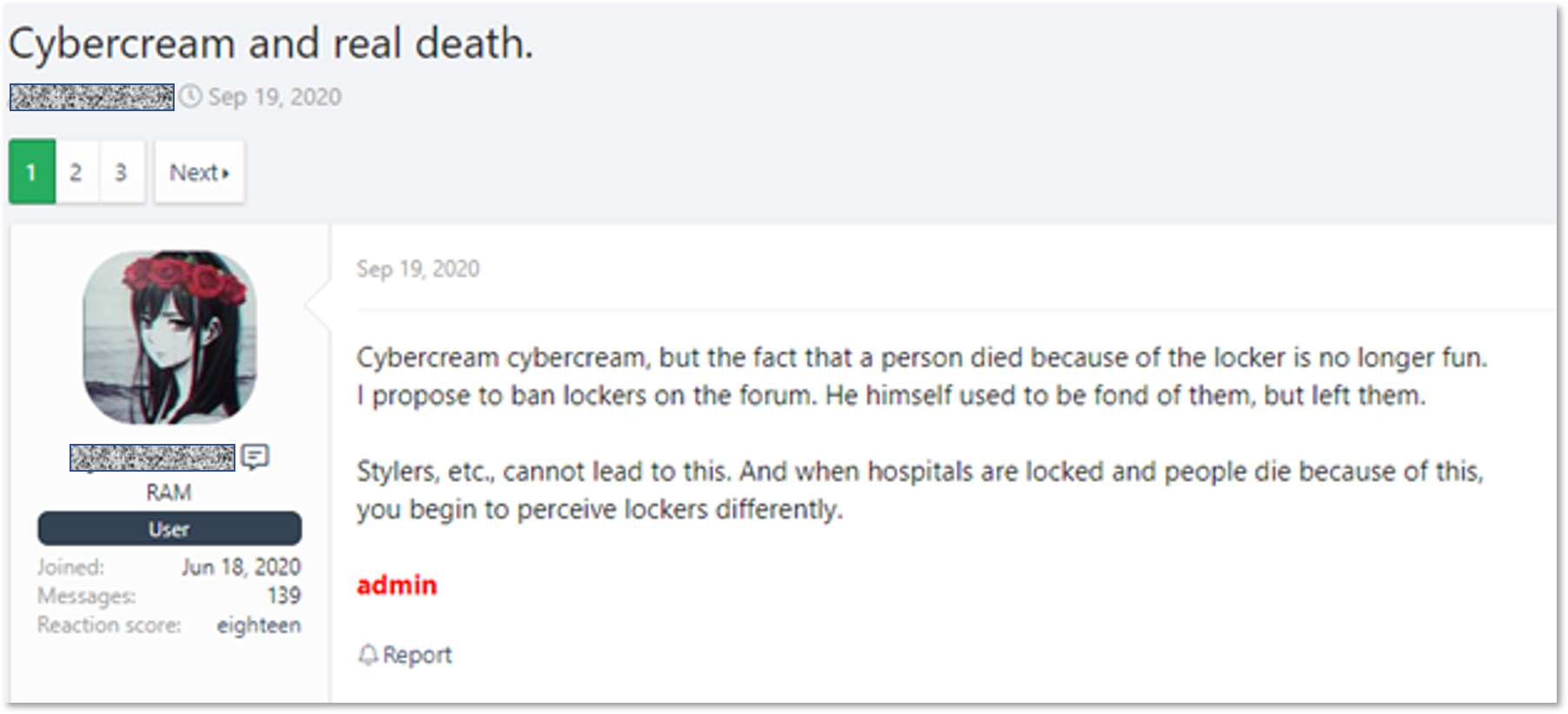Click the clock icon beside thread date
The height and width of the screenshot is (714, 1568).
[x=190, y=96]
